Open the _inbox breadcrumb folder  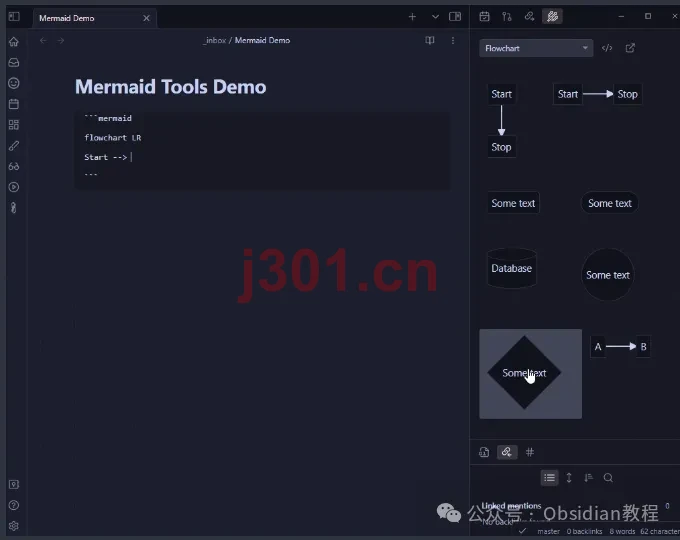click(x=214, y=40)
